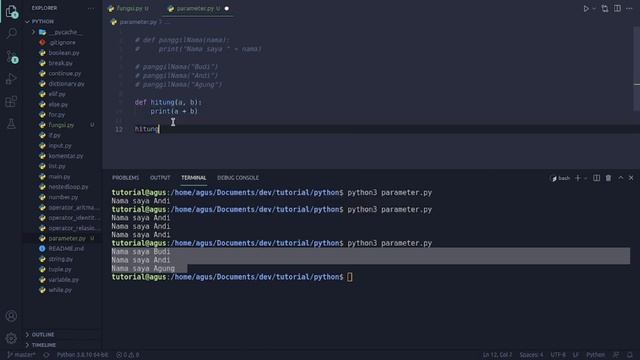This screenshot has width=640, height=360.
Task: Open .gitignore in the explorer
Action: [x=62, y=42]
